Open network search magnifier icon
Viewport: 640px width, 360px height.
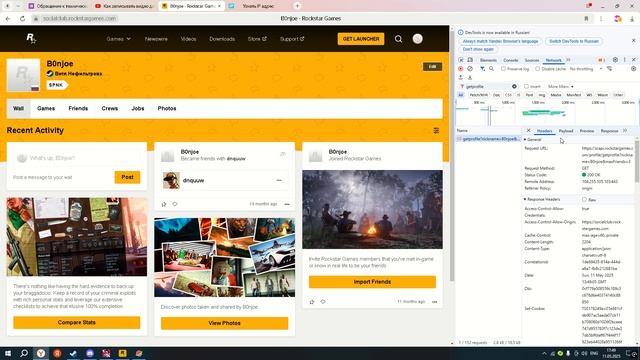[x=491, y=69]
